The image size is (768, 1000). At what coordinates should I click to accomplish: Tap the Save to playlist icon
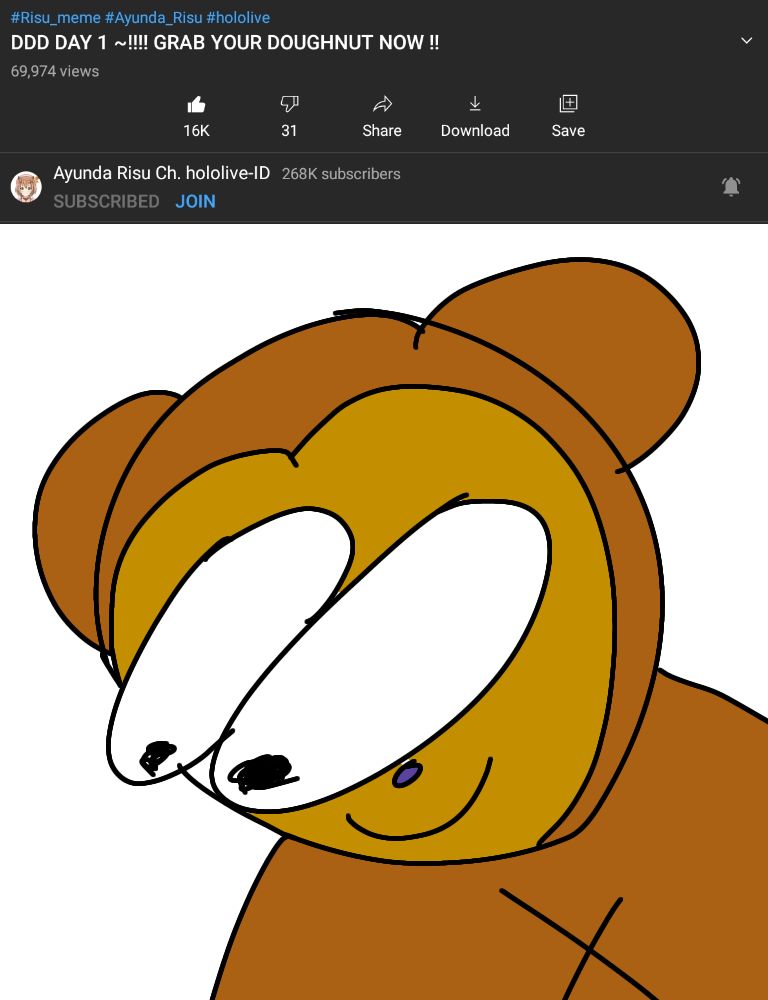(x=568, y=104)
